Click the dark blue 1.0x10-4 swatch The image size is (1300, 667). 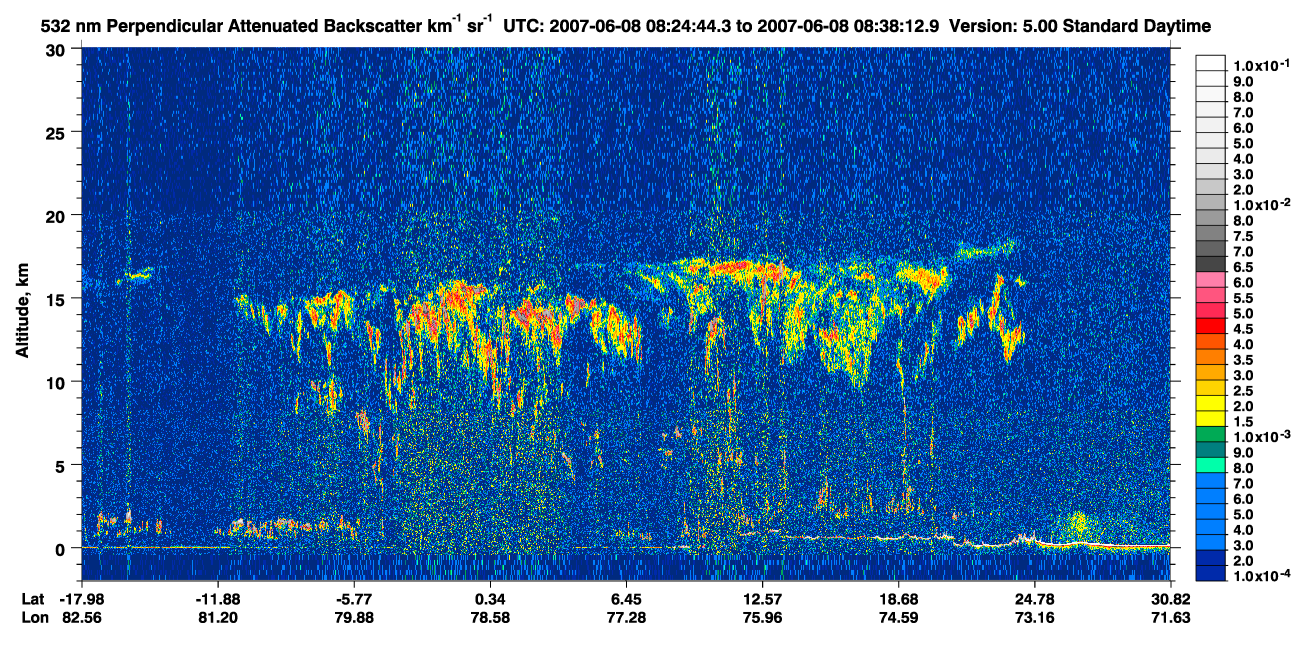(1210, 573)
